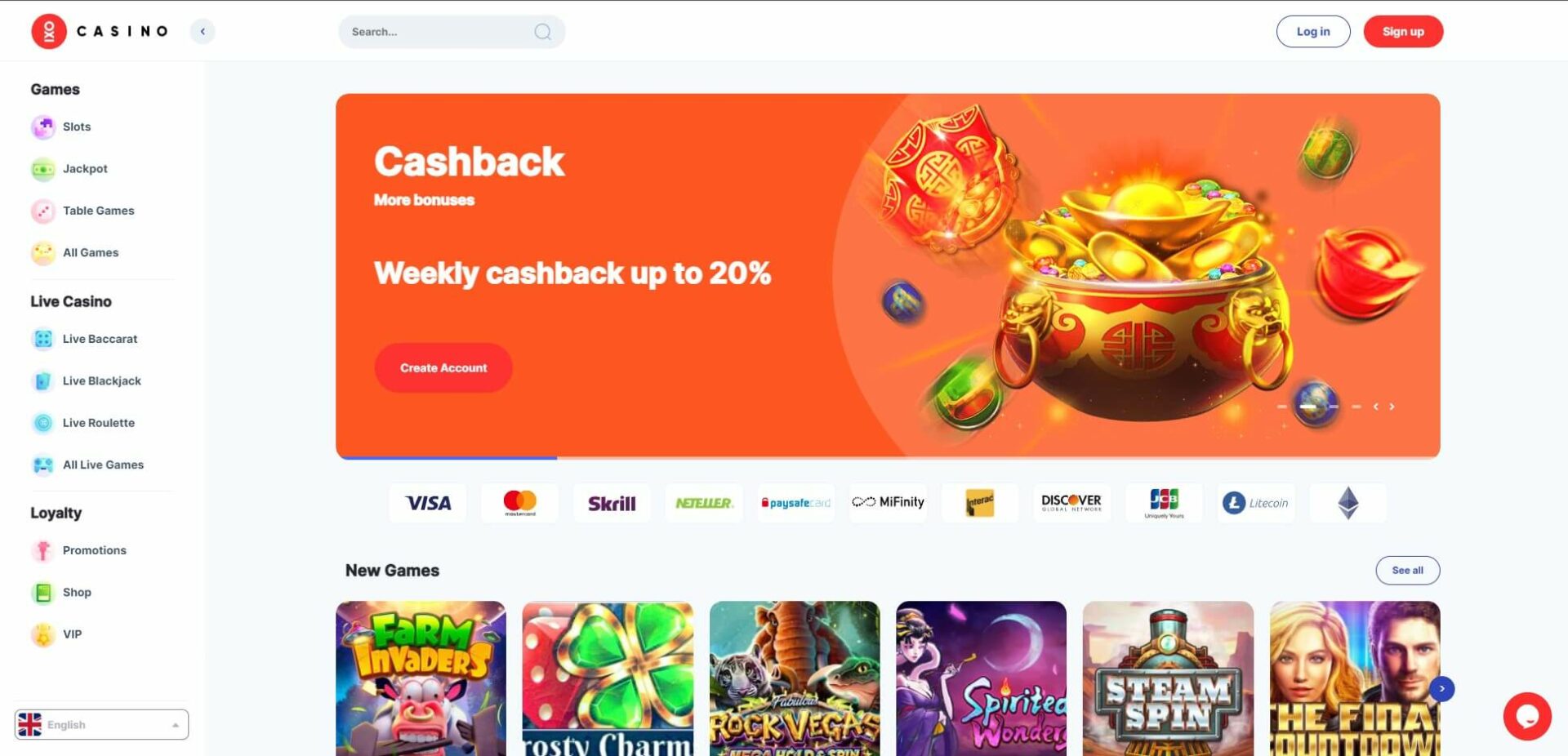Jump to active banner slide indicator
Image resolution: width=1568 pixels, height=756 pixels.
[x=1307, y=407]
